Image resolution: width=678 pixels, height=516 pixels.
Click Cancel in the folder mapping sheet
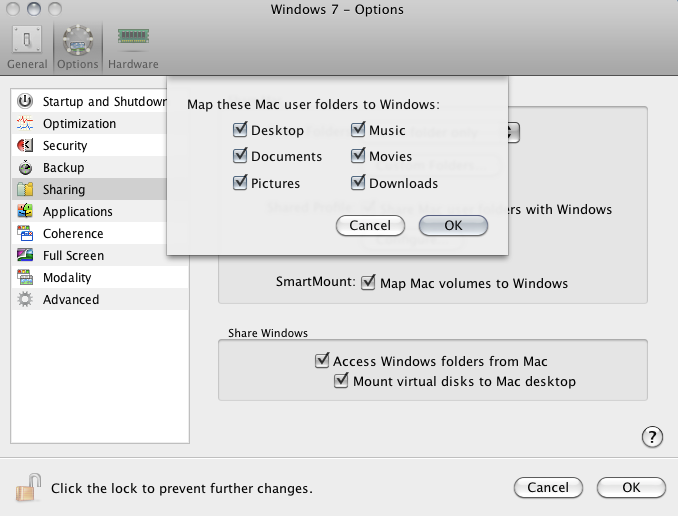click(370, 225)
